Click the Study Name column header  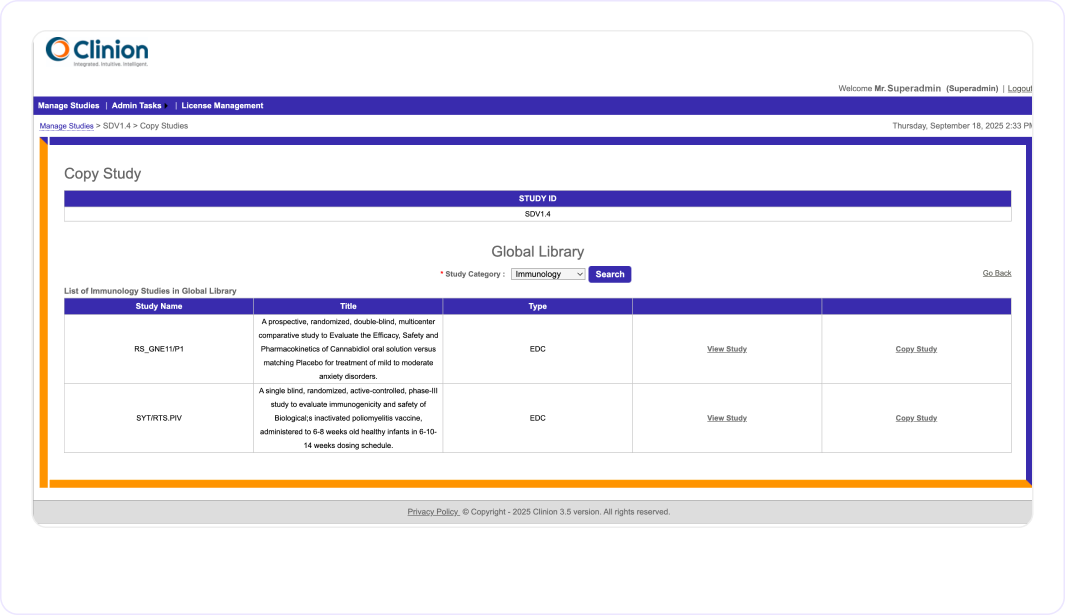[x=159, y=306]
